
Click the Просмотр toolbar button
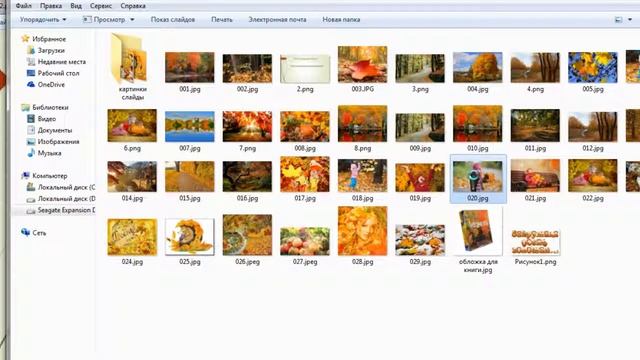pos(104,20)
